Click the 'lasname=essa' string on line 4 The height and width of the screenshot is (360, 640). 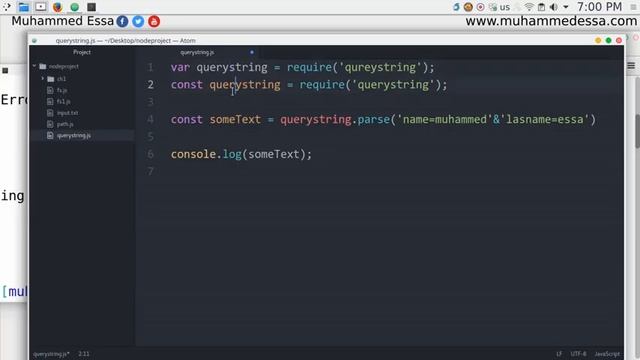coord(545,119)
